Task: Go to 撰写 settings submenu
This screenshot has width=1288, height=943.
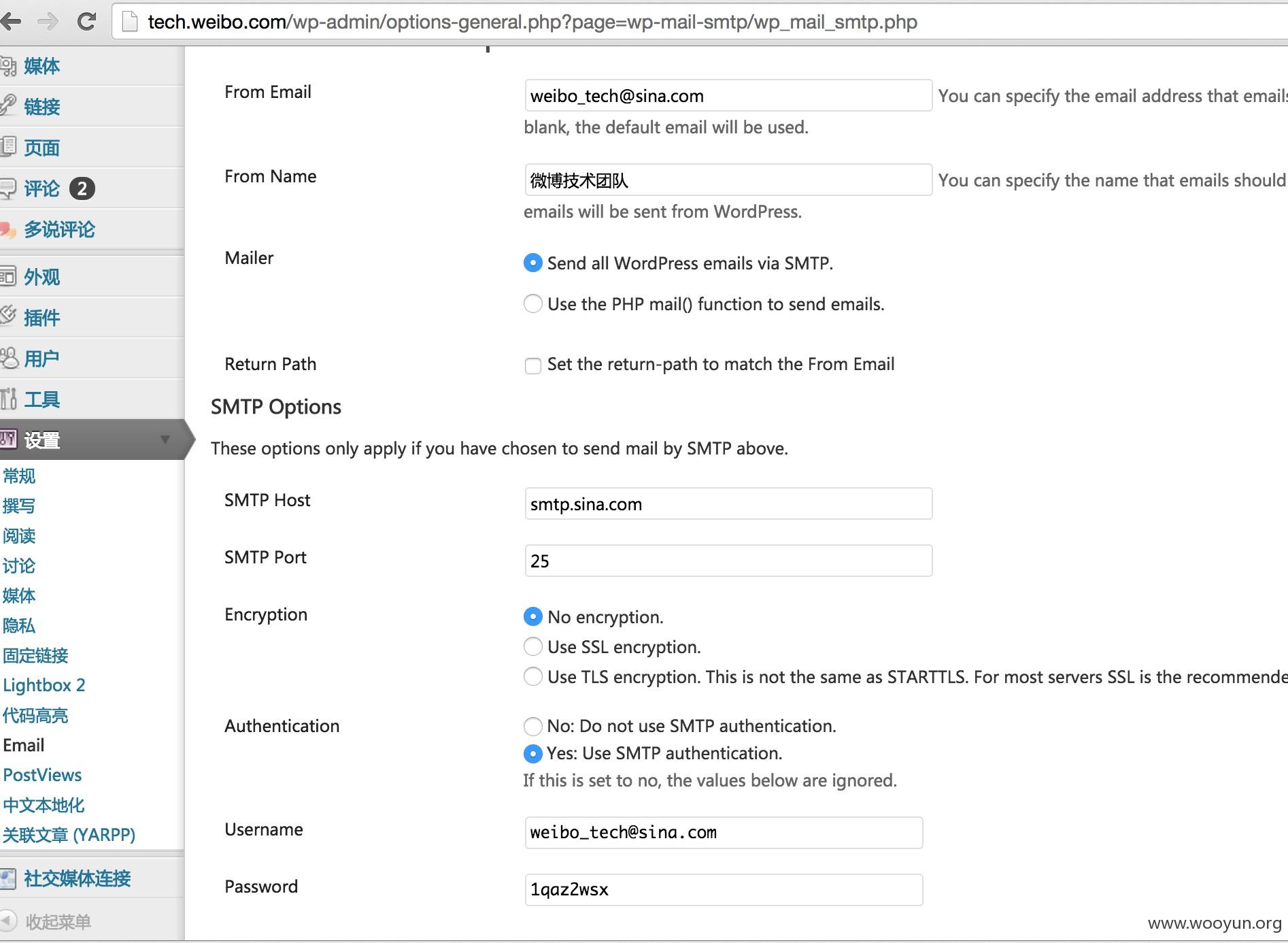Action: (x=19, y=506)
